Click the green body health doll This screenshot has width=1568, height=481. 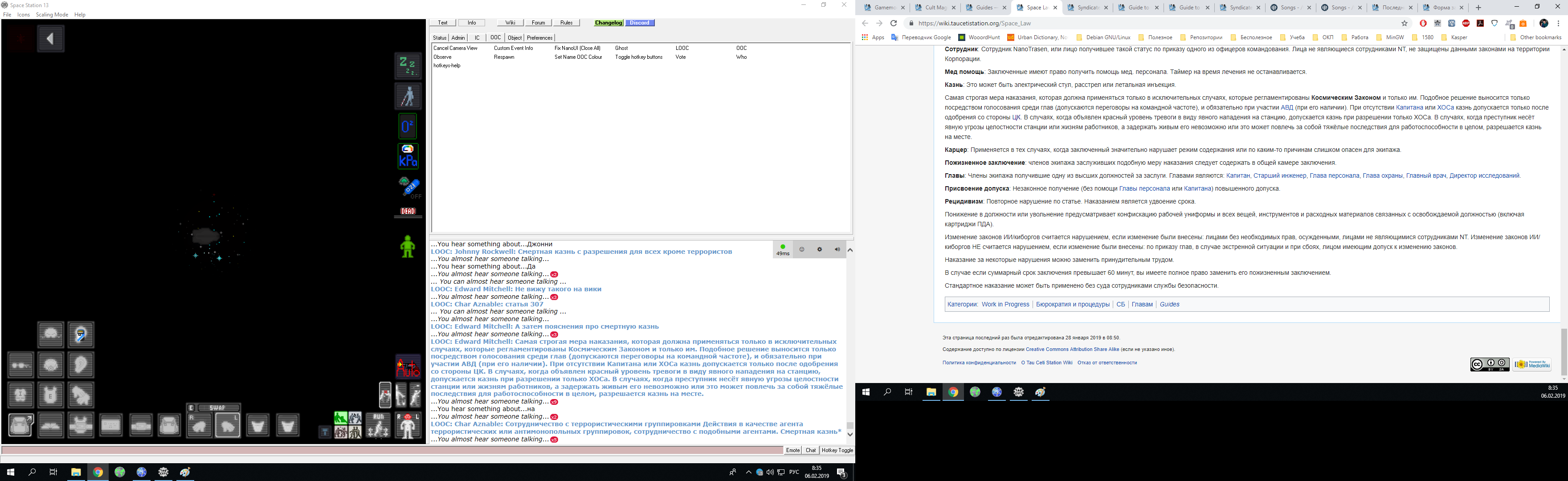coord(407,247)
